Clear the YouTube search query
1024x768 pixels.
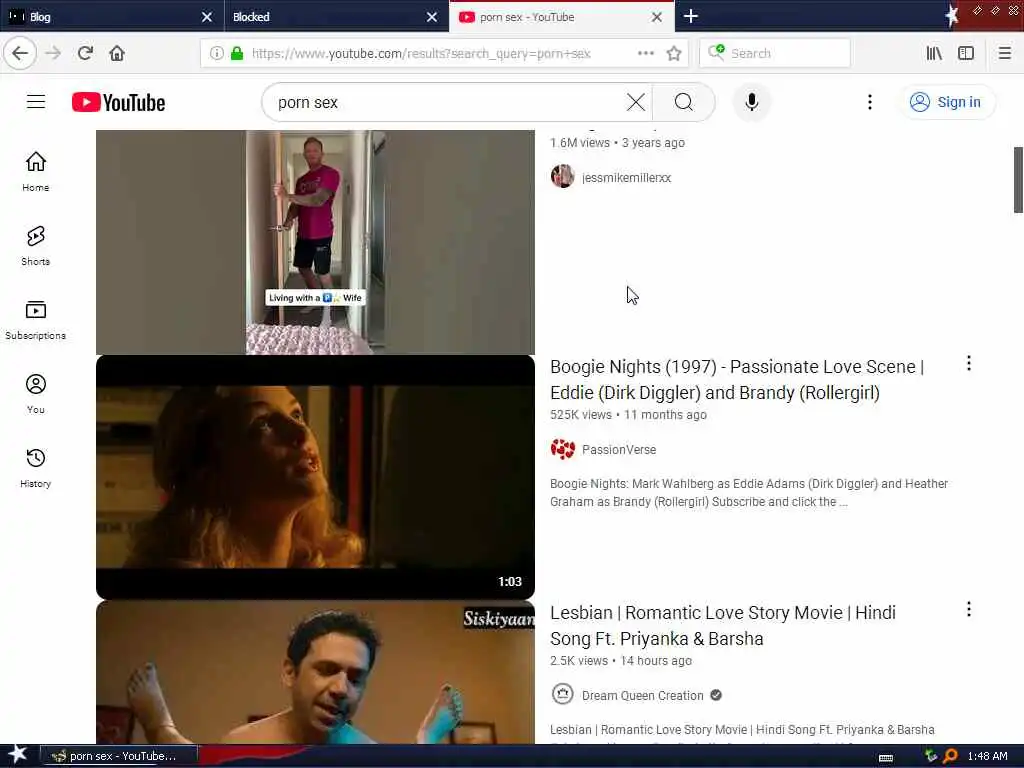(x=635, y=102)
